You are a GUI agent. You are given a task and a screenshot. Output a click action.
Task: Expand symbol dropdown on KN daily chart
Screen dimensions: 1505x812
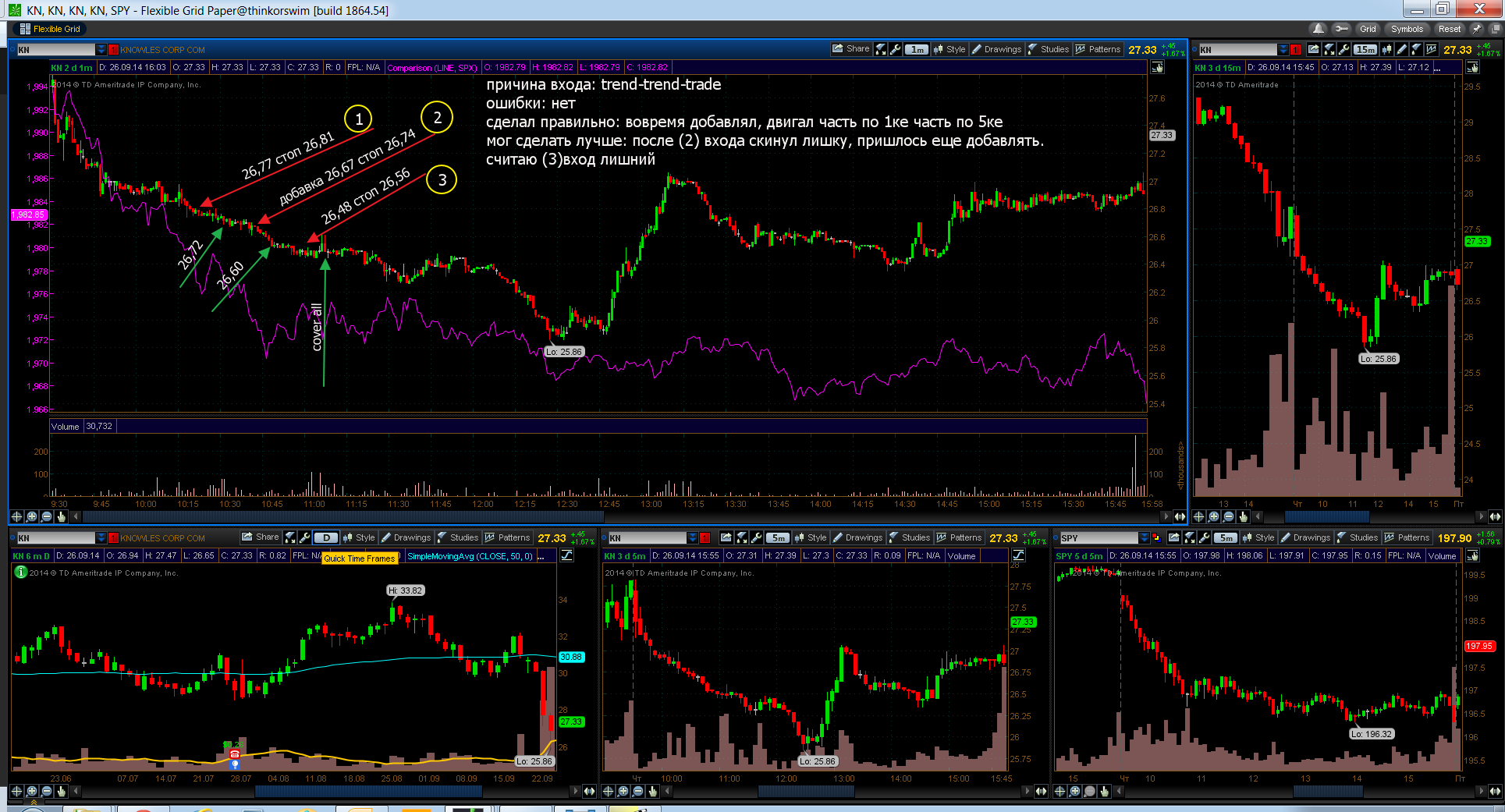tap(101, 538)
